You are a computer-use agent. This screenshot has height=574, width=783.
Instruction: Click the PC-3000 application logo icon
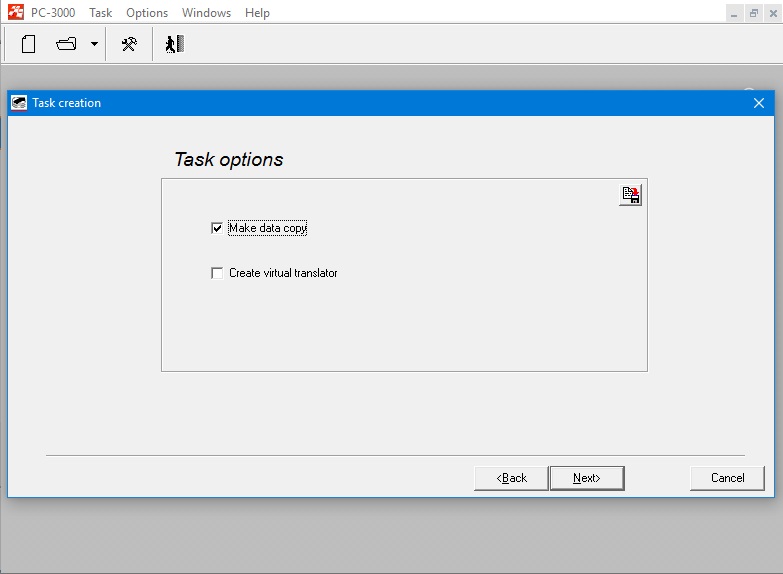(16, 13)
